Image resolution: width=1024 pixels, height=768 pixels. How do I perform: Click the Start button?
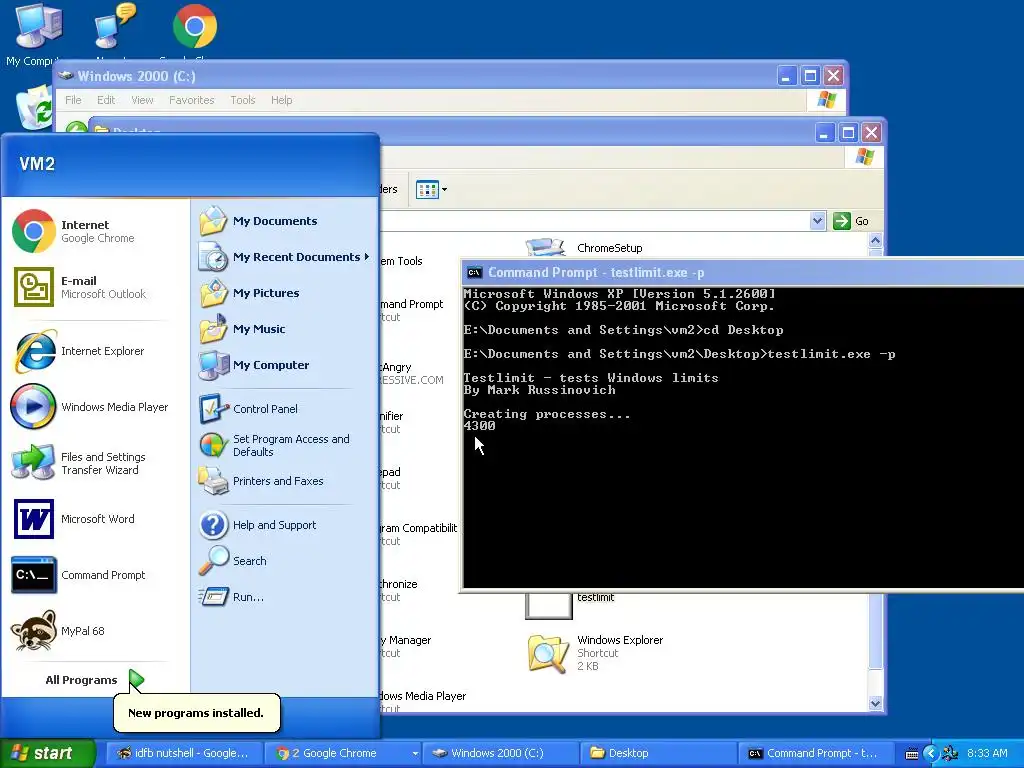coord(47,753)
